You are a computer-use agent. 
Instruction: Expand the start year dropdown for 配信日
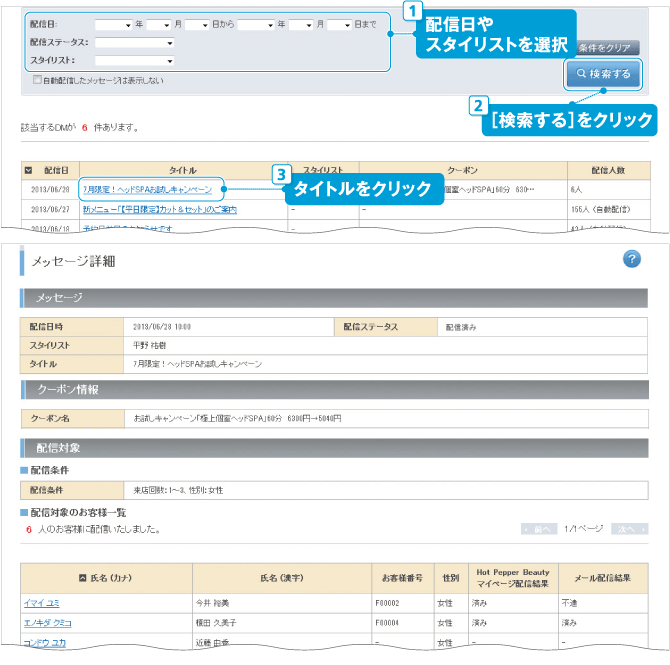pos(113,24)
